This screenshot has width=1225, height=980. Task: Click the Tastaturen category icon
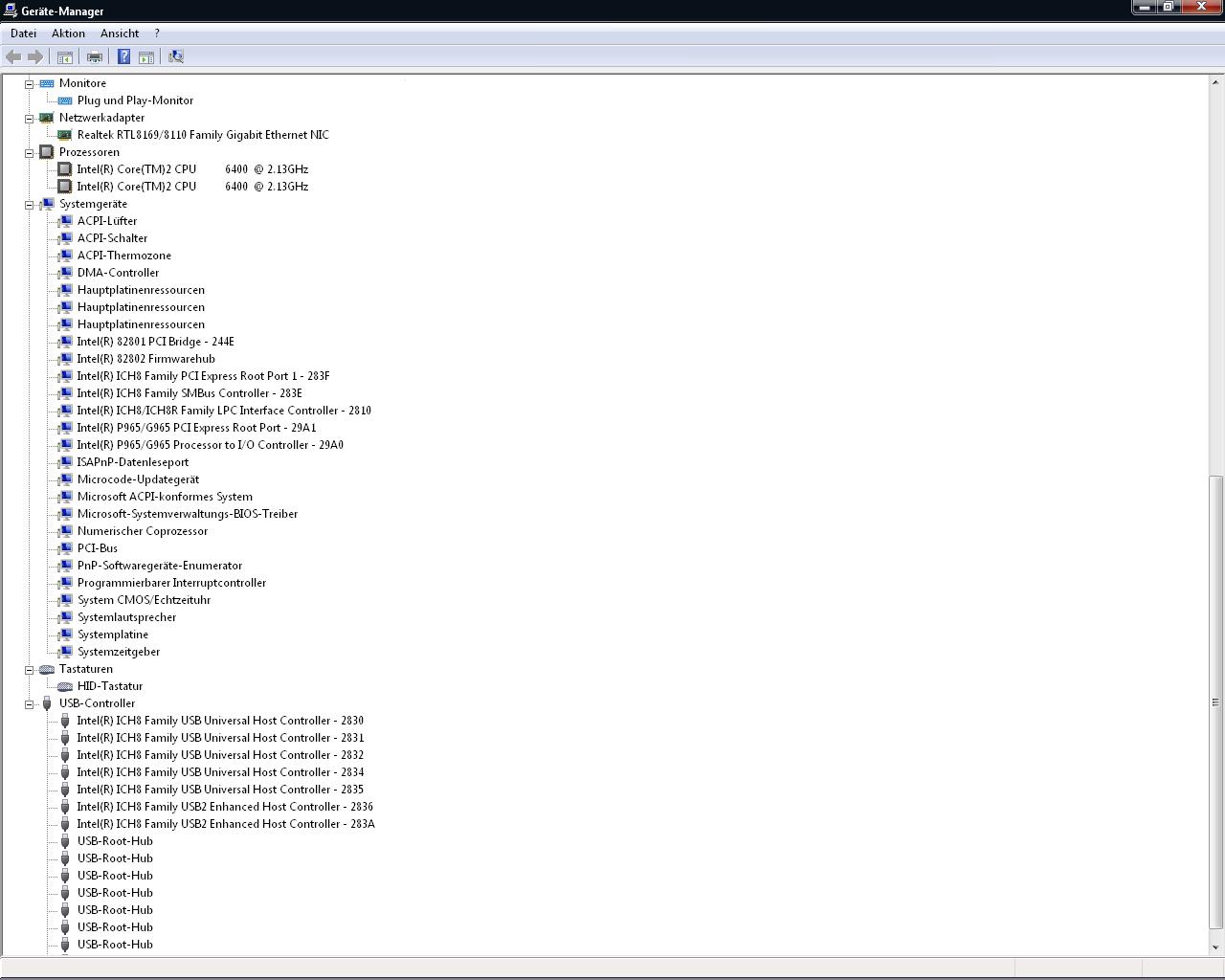click(47, 669)
